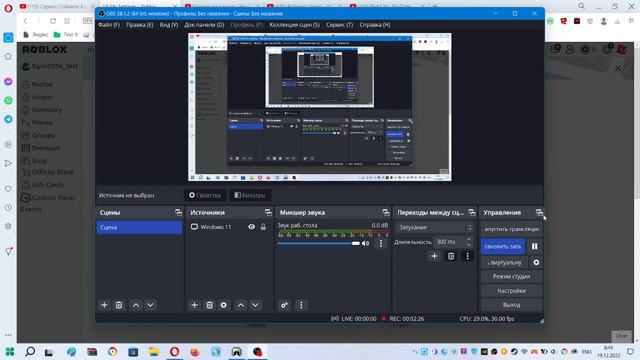Open the Коллекция сцен menu
The height and width of the screenshot is (360, 640).
pos(294,24)
